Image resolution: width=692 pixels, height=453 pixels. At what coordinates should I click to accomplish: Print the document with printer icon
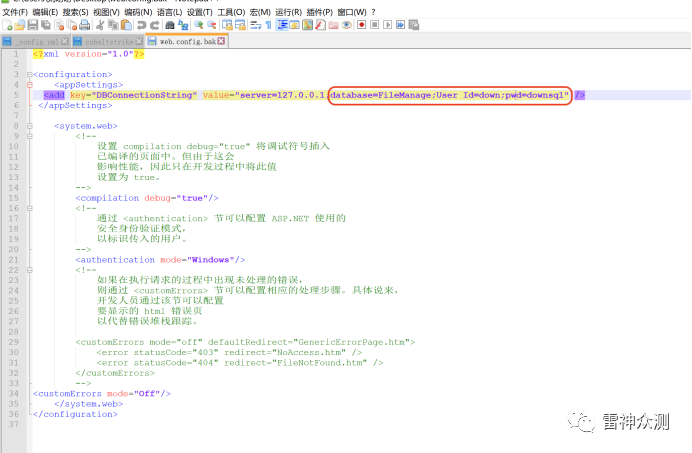pos(84,25)
